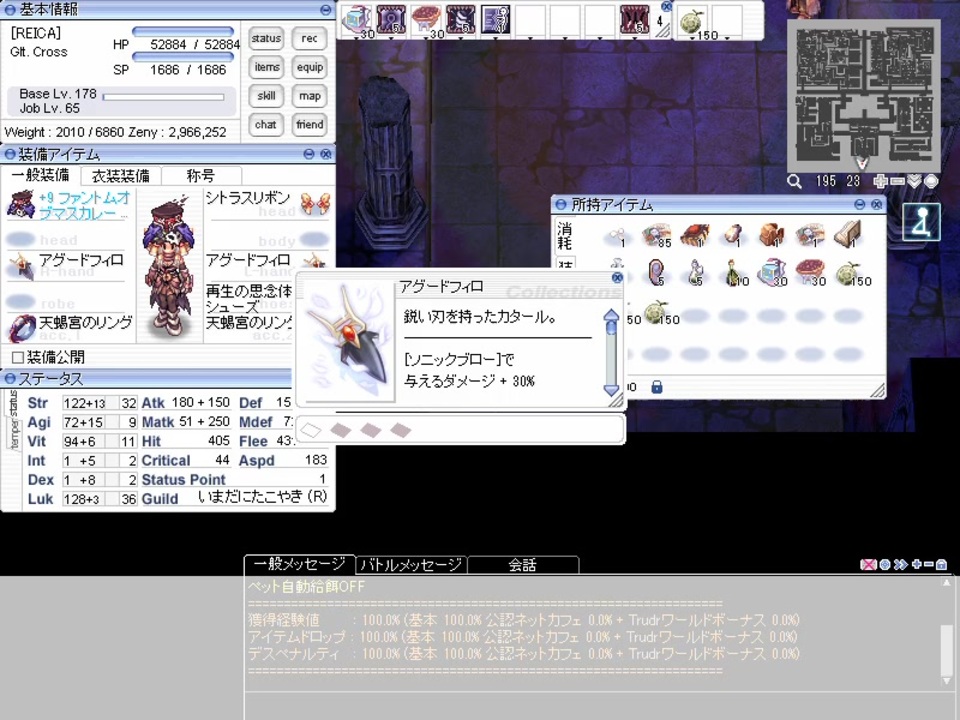Open dropdown arrow under melon hotkey slot

coord(692,39)
